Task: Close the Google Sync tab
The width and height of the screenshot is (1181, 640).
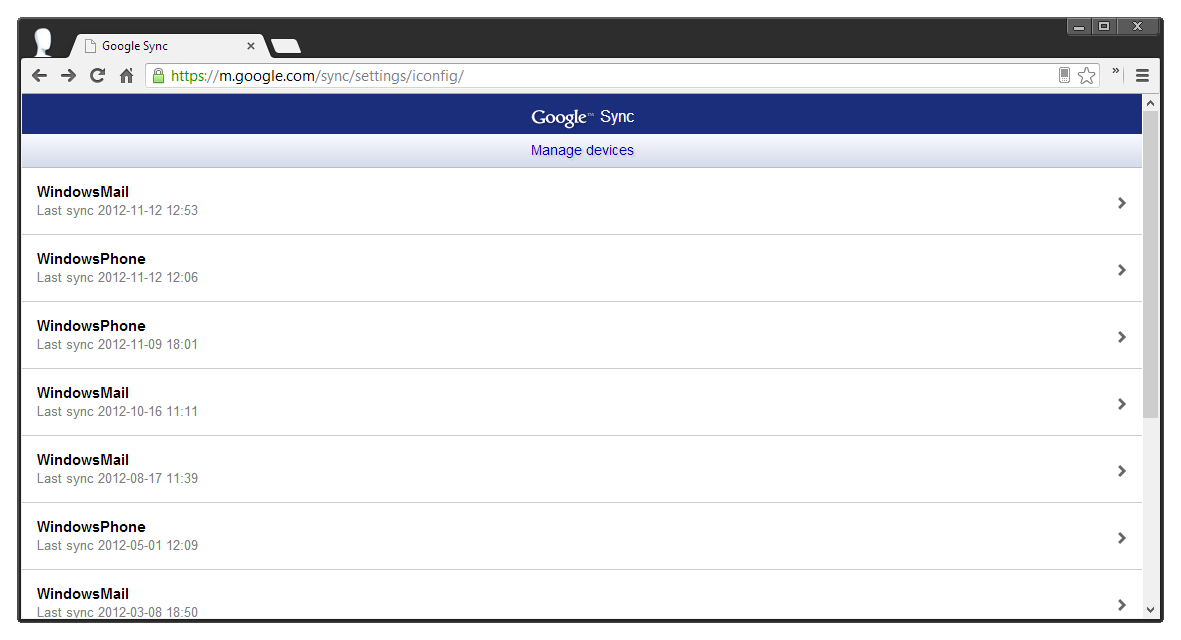Action: (250, 46)
